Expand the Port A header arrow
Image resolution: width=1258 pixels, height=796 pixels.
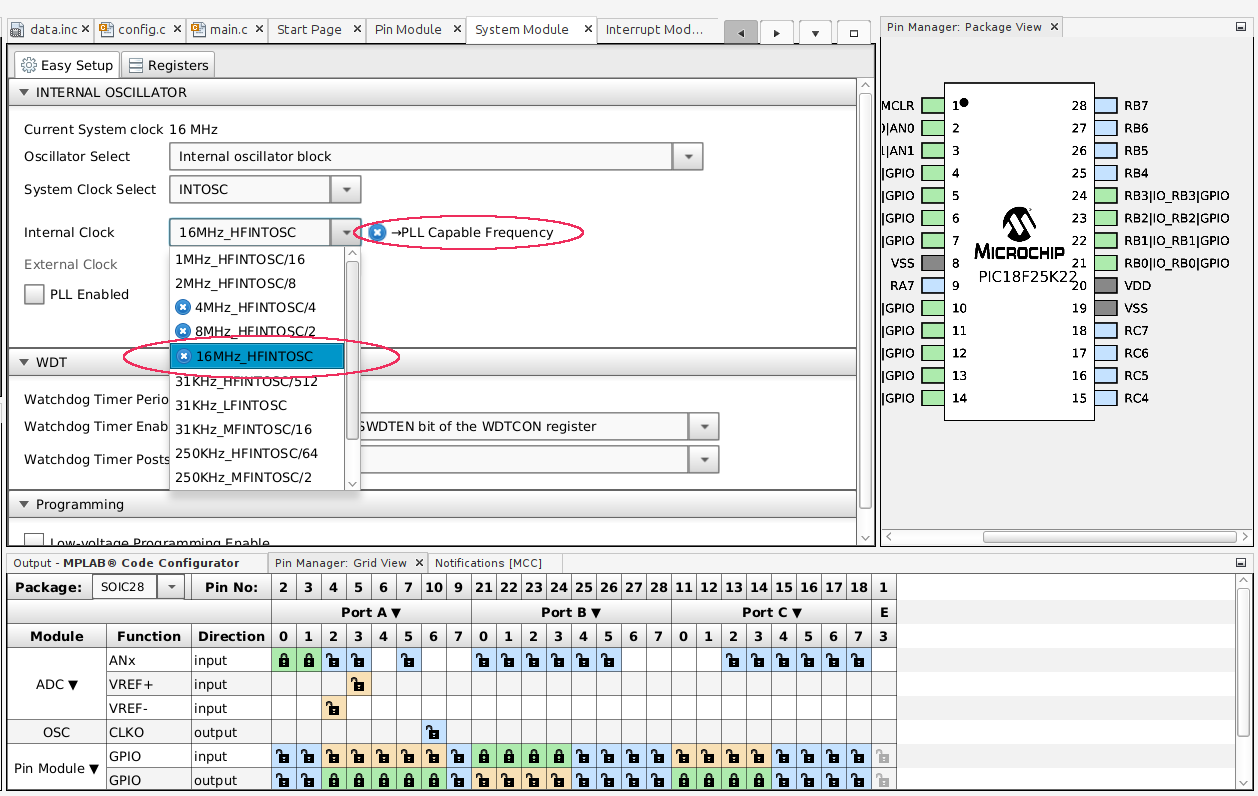396,612
